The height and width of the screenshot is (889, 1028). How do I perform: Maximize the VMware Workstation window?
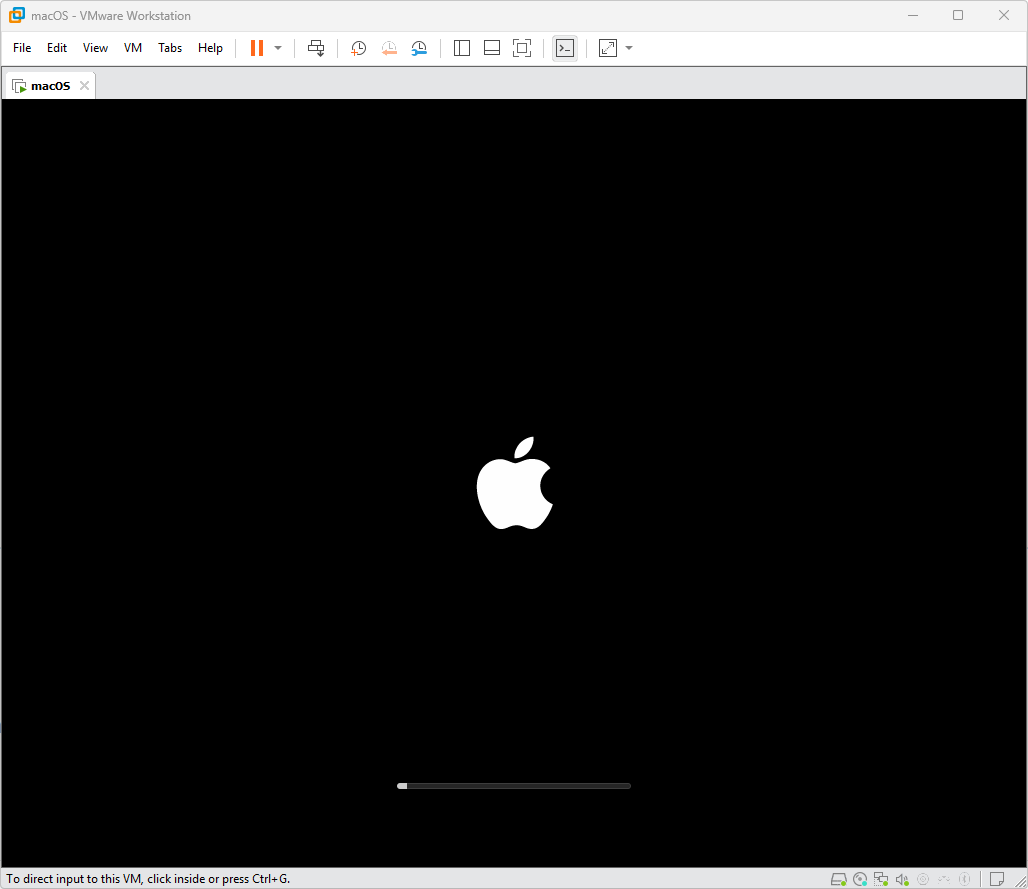(958, 15)
